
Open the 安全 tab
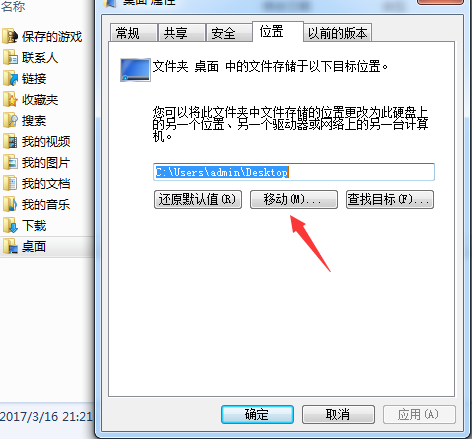click(x=229, y=33)
